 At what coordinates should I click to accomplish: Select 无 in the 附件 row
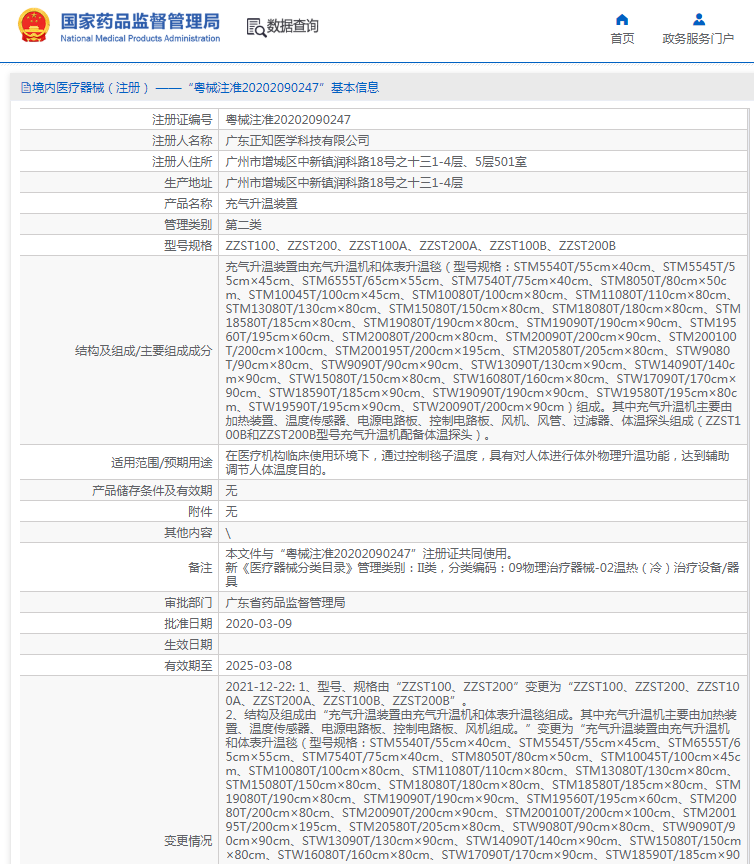tap(231, 511)
